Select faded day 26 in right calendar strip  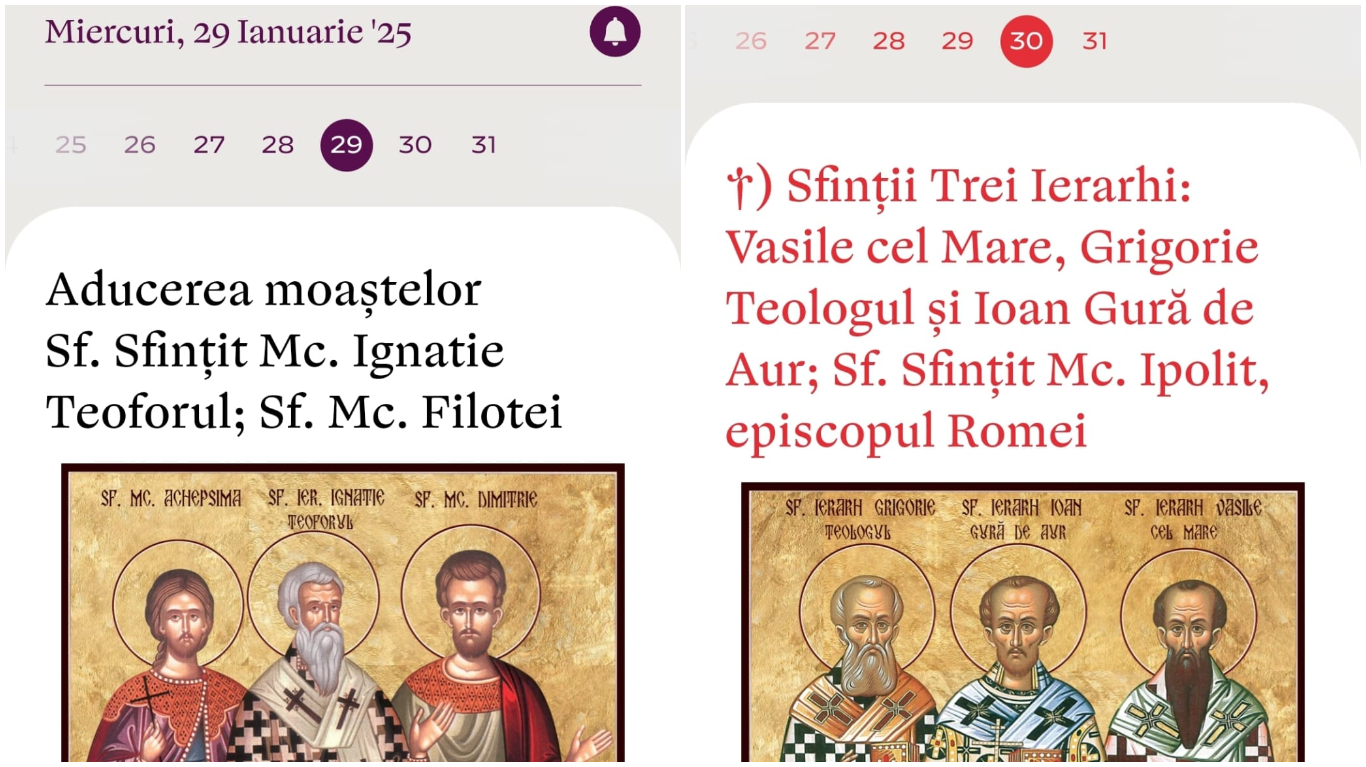pyautogui.click(x=751, y=41)
